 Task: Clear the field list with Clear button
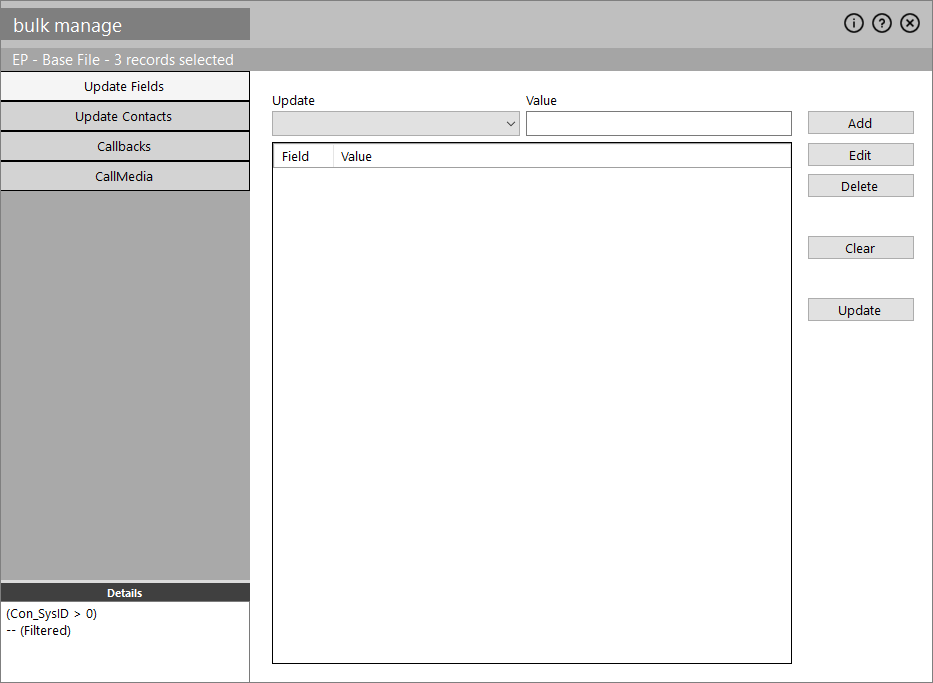860,248
